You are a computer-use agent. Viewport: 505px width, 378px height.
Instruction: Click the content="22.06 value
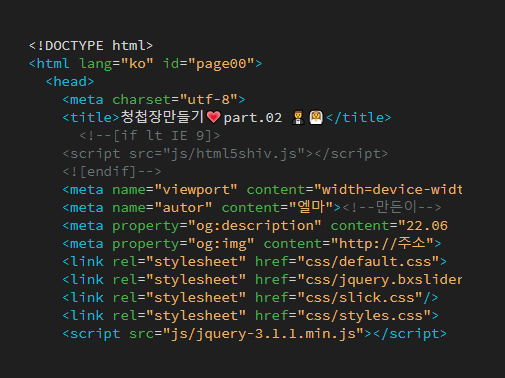pos(389,226)
